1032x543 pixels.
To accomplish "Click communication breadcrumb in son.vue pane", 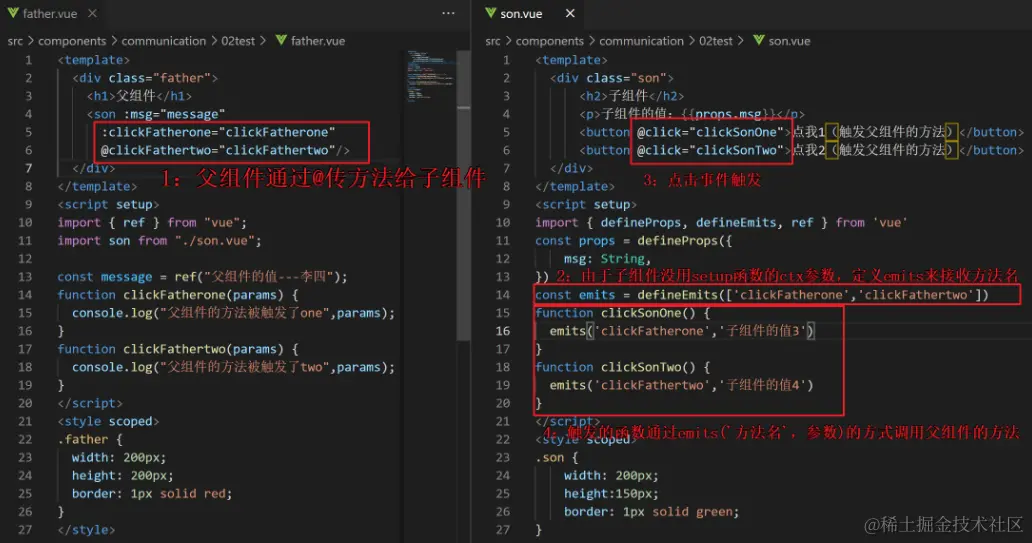I will point(641,41).
